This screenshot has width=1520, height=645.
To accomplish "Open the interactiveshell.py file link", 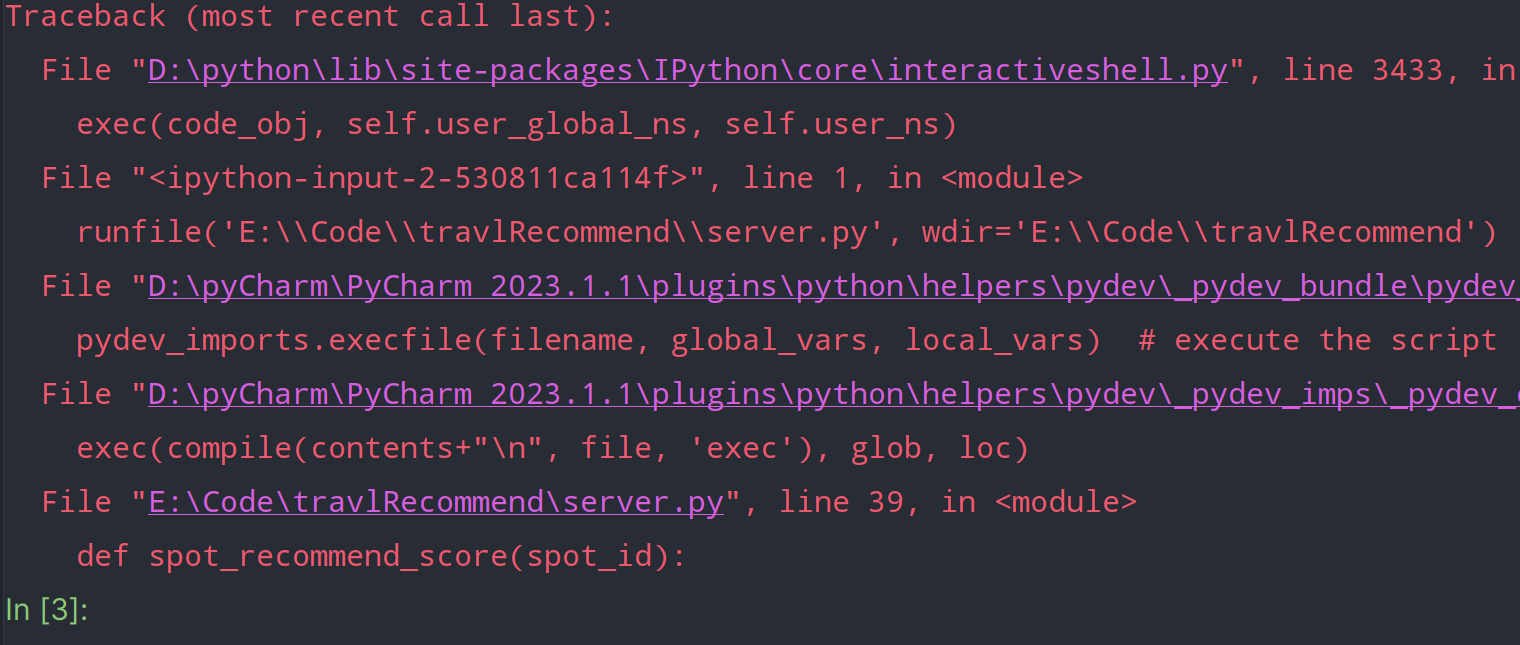I will click(687, 71).
